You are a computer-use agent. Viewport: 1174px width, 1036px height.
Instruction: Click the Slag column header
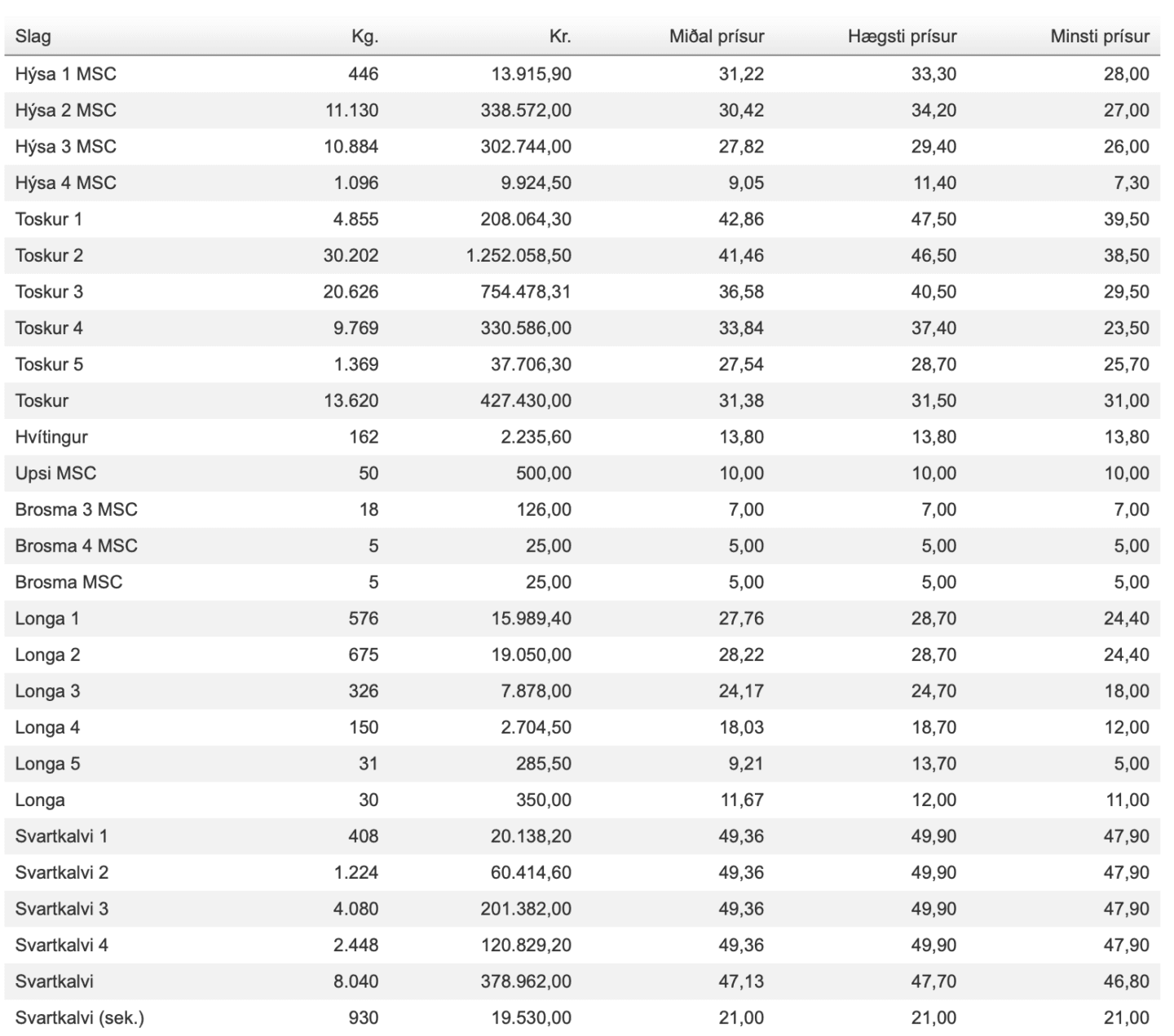(x=33, y=37)
